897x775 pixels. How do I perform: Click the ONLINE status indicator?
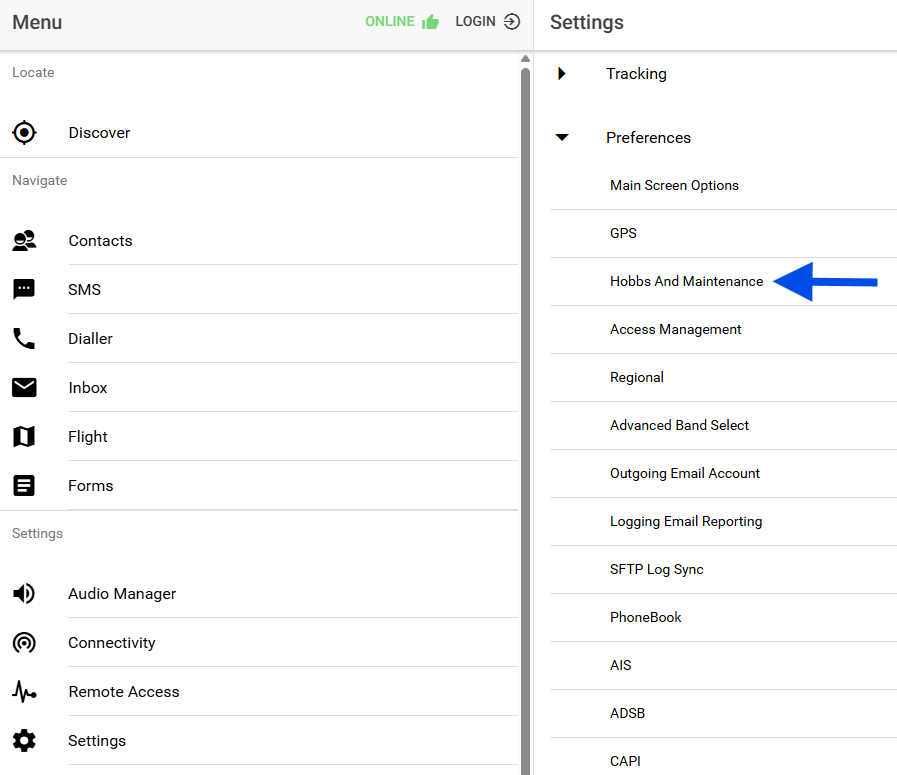tap(401, 22)
